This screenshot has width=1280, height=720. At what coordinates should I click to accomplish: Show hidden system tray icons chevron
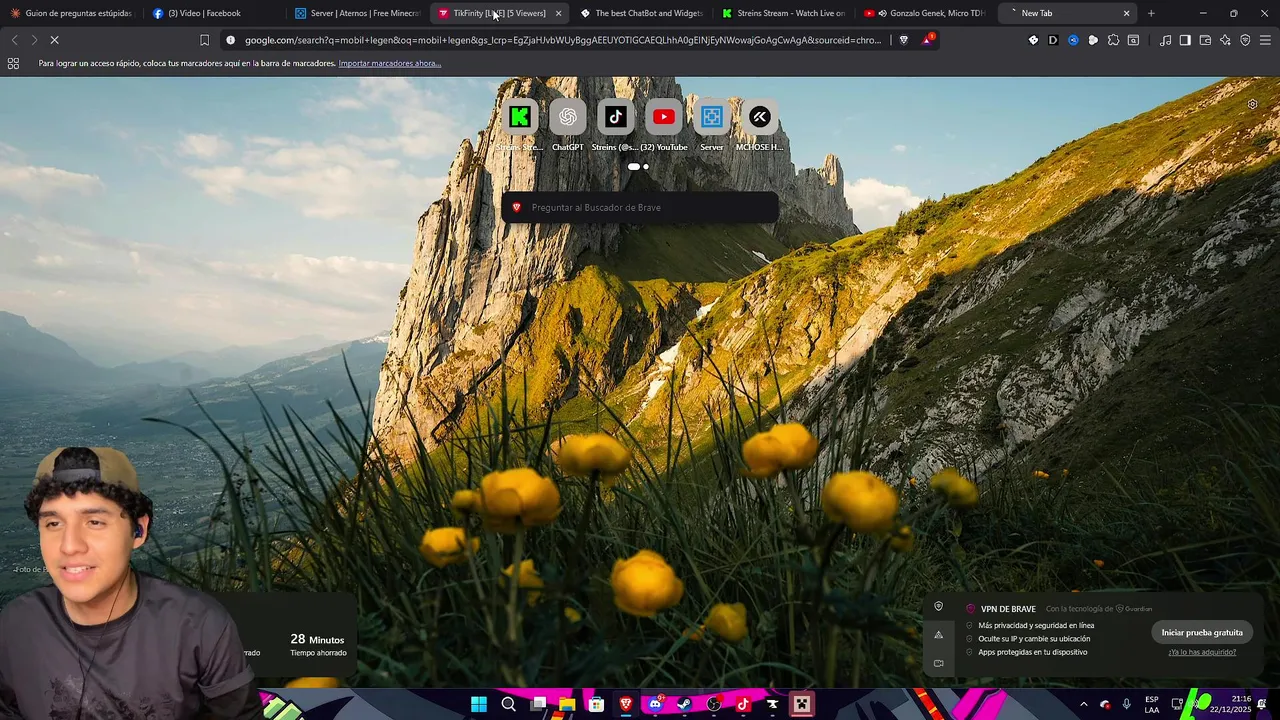point(1083,704)
